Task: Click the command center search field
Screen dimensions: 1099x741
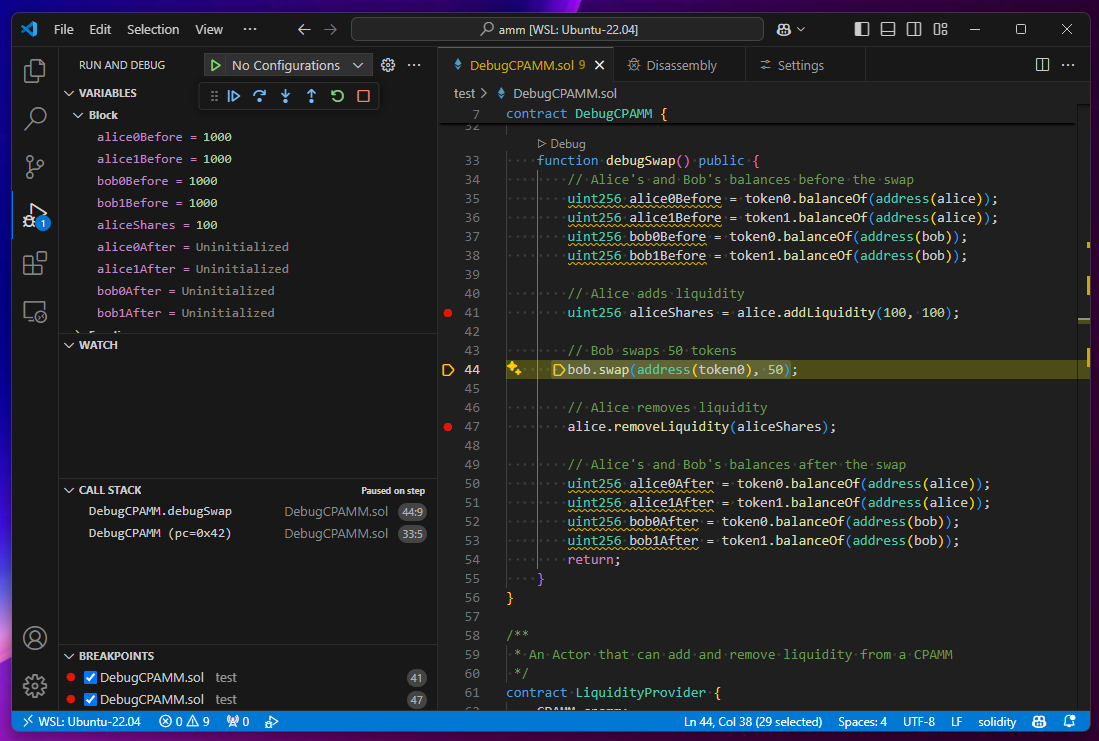Action: point(557,29)
